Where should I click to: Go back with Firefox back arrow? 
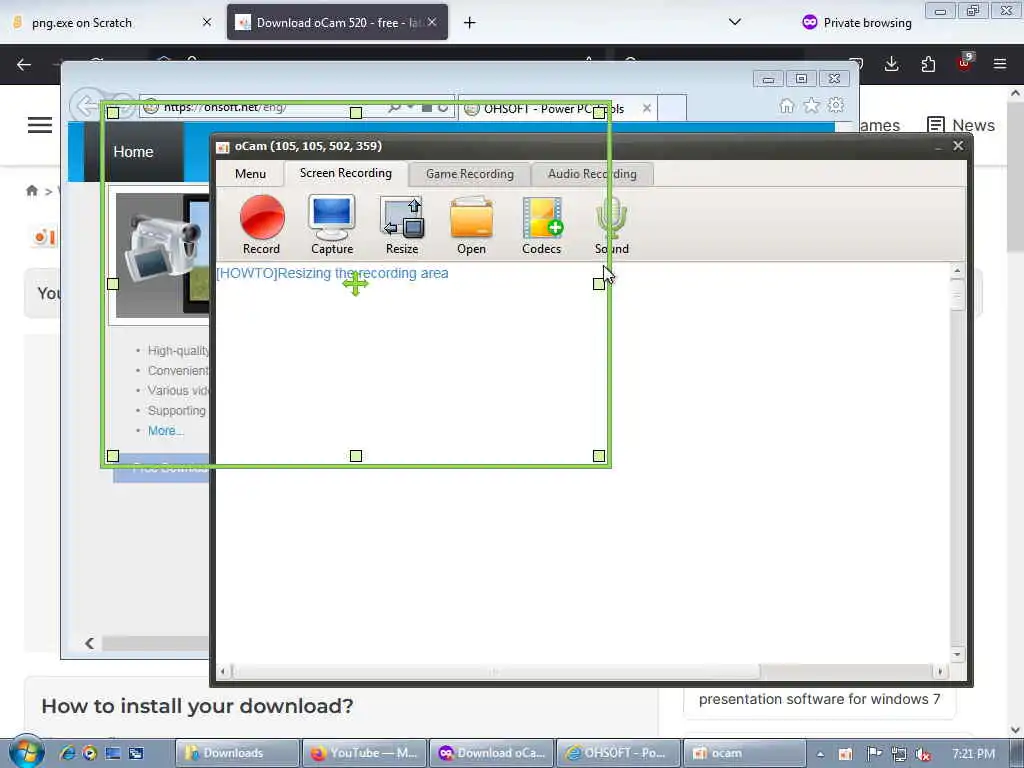click(x=24, y=64)
